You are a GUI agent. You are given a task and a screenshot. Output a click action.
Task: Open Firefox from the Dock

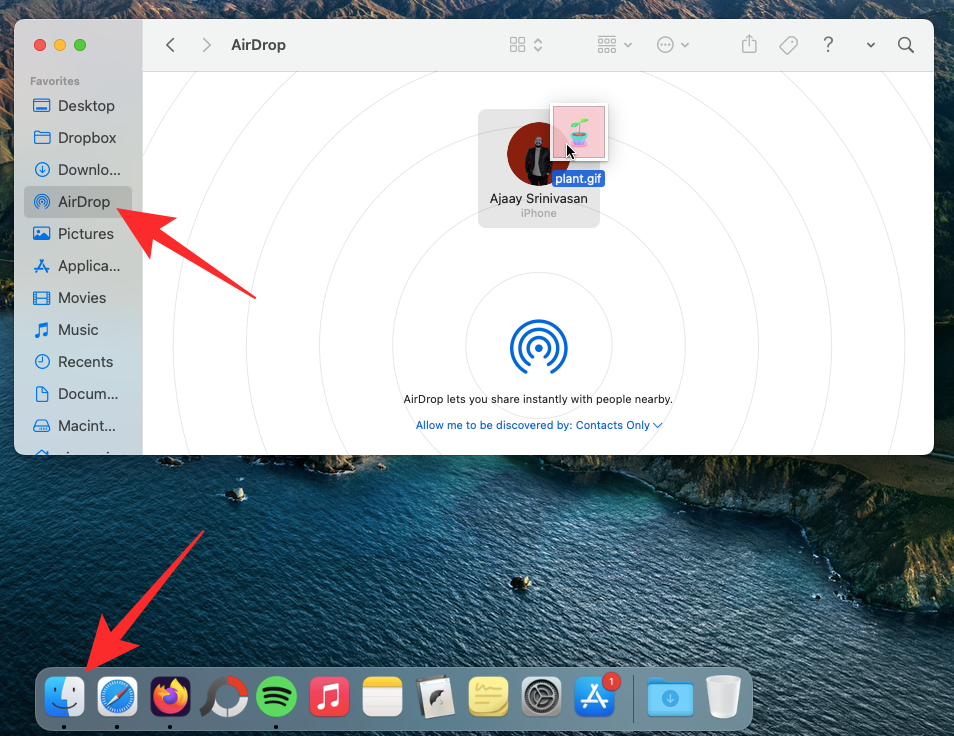(x=170, y=696)
